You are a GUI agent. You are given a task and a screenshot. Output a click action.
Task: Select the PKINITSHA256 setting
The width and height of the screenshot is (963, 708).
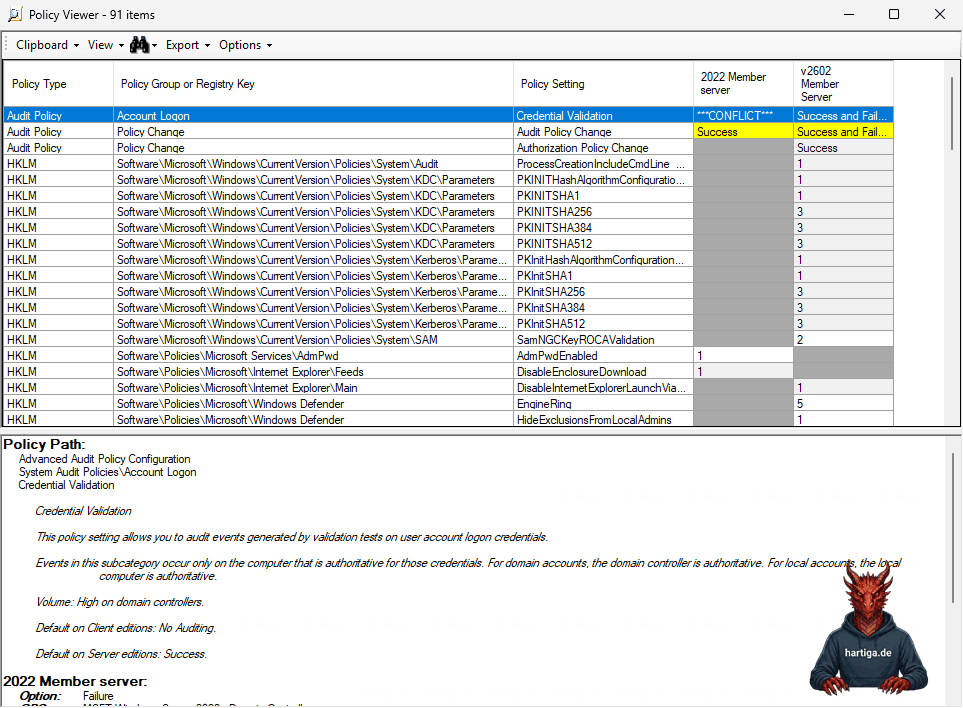click(604, 211)
